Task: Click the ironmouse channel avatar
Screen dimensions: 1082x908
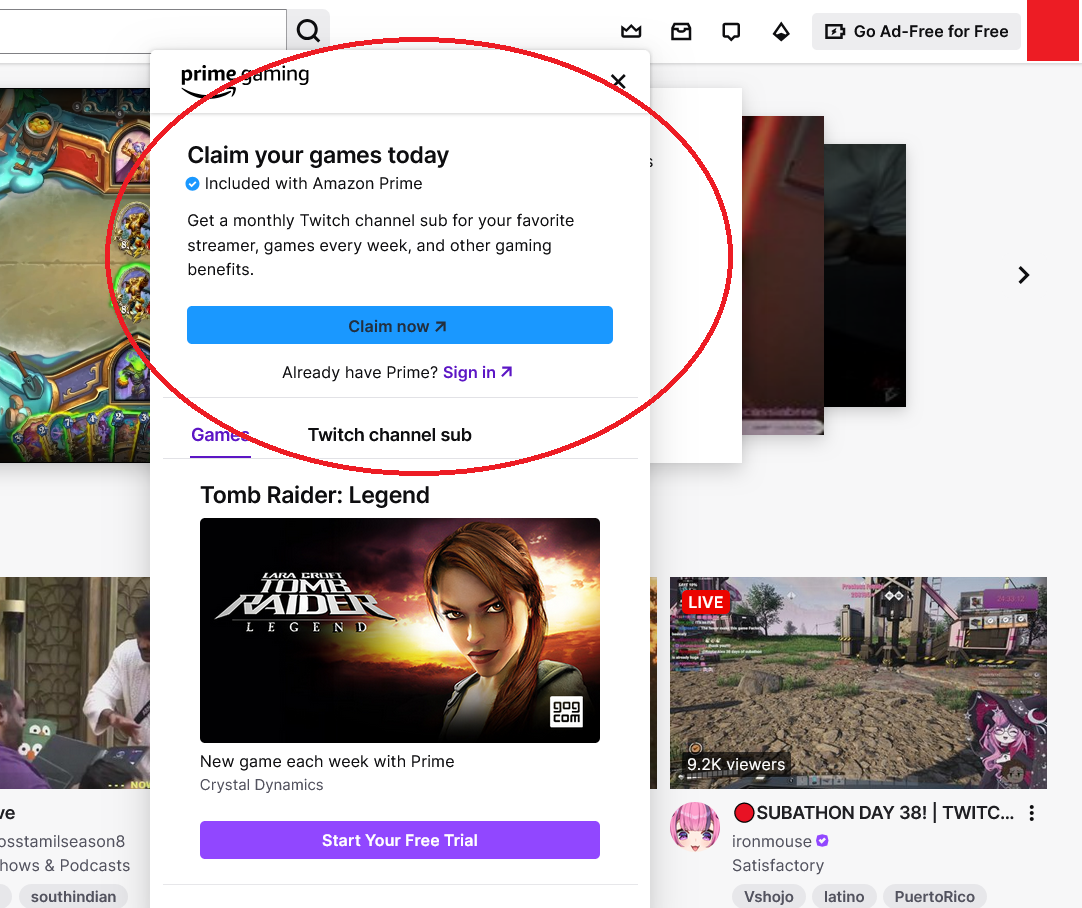Action: (695, 827)
